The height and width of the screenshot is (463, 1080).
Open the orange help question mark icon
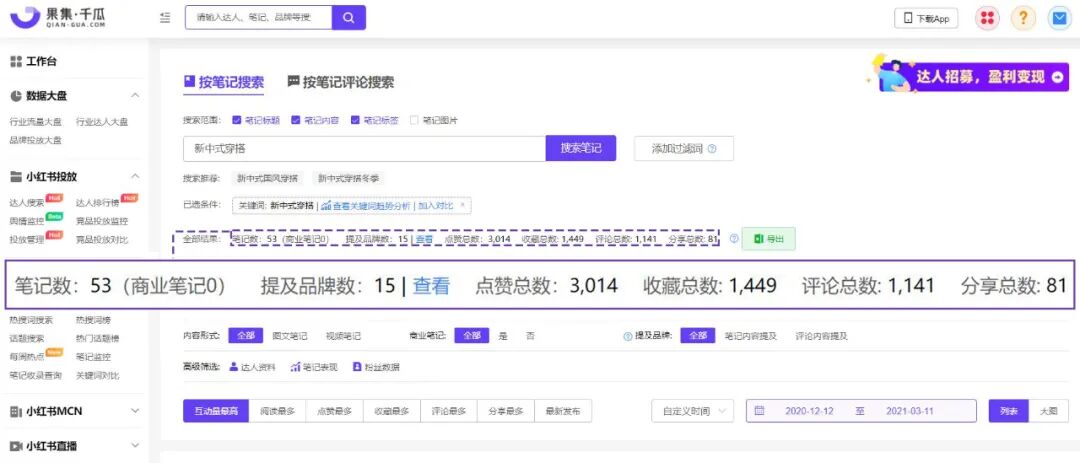1024,19
